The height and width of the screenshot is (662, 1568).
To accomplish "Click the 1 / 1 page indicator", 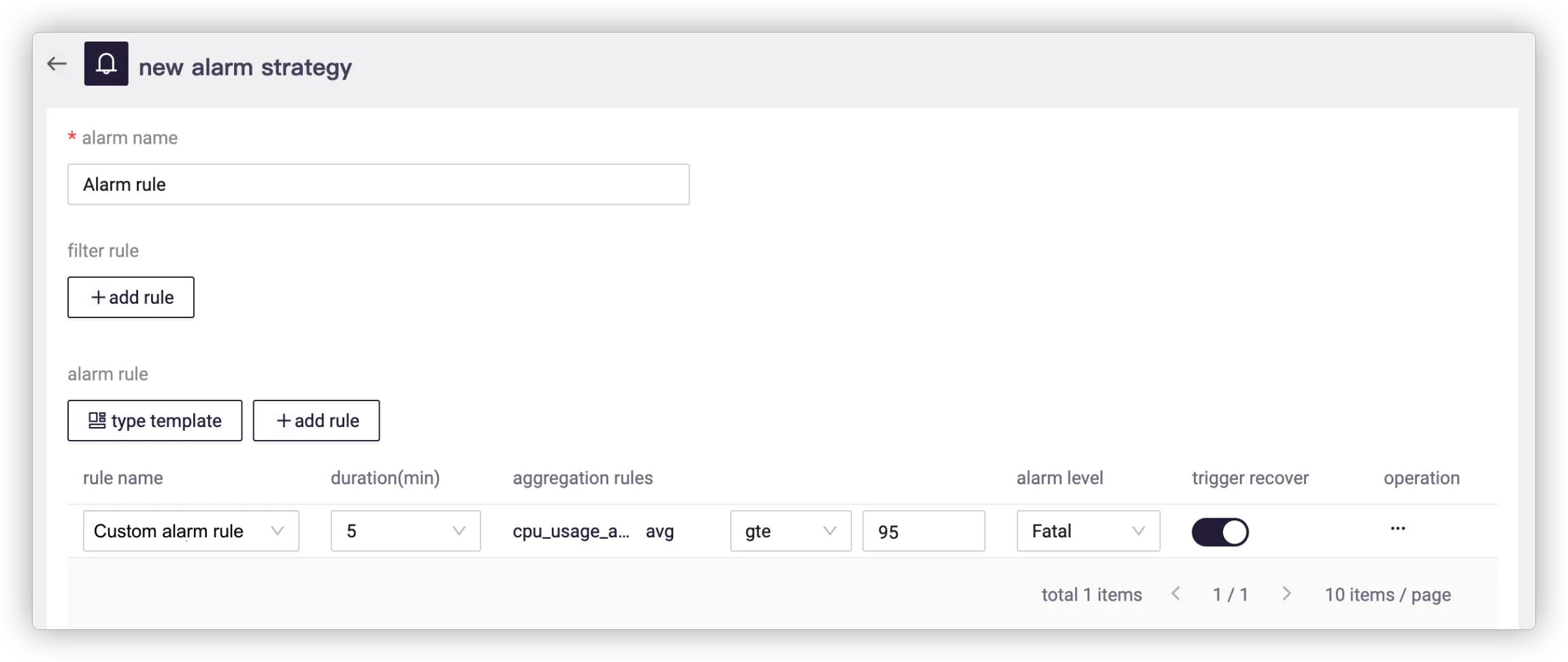I will click(x=1230, y=595).
